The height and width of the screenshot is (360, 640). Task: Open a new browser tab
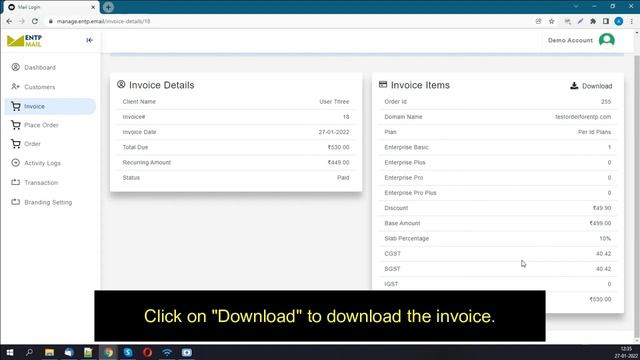tap(108, 7)
